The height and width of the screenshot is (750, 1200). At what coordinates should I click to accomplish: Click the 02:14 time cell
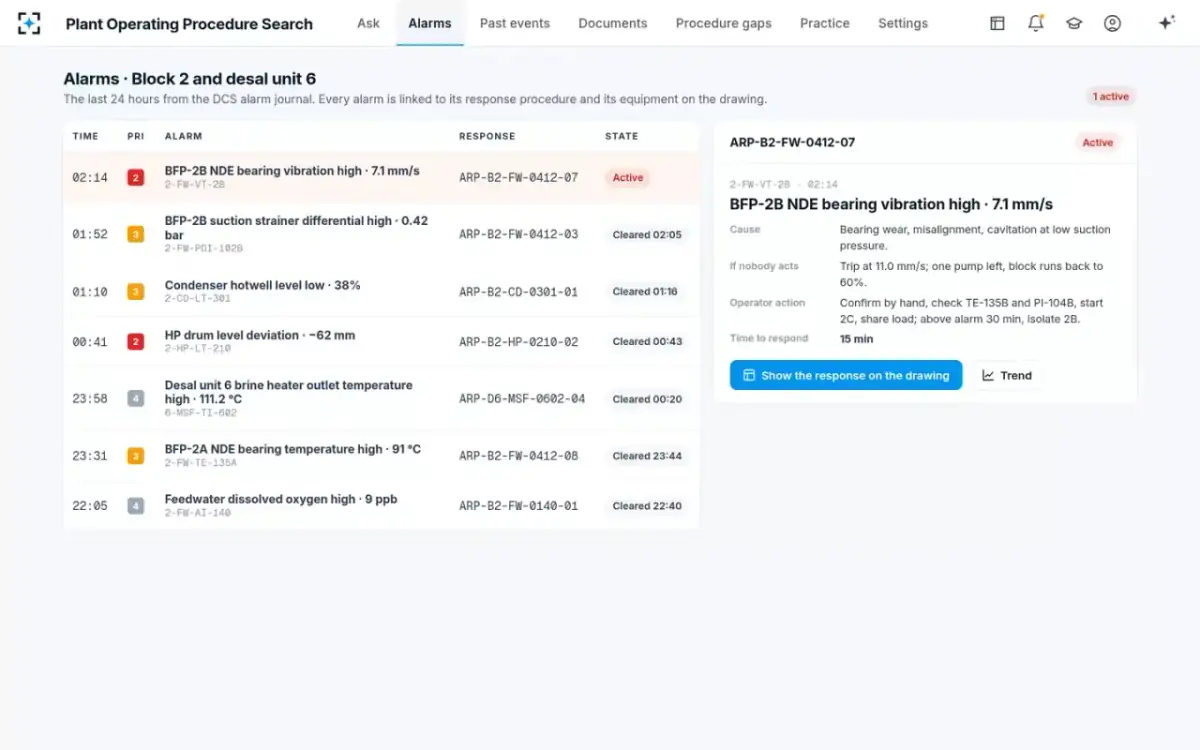tap(90, 178)
